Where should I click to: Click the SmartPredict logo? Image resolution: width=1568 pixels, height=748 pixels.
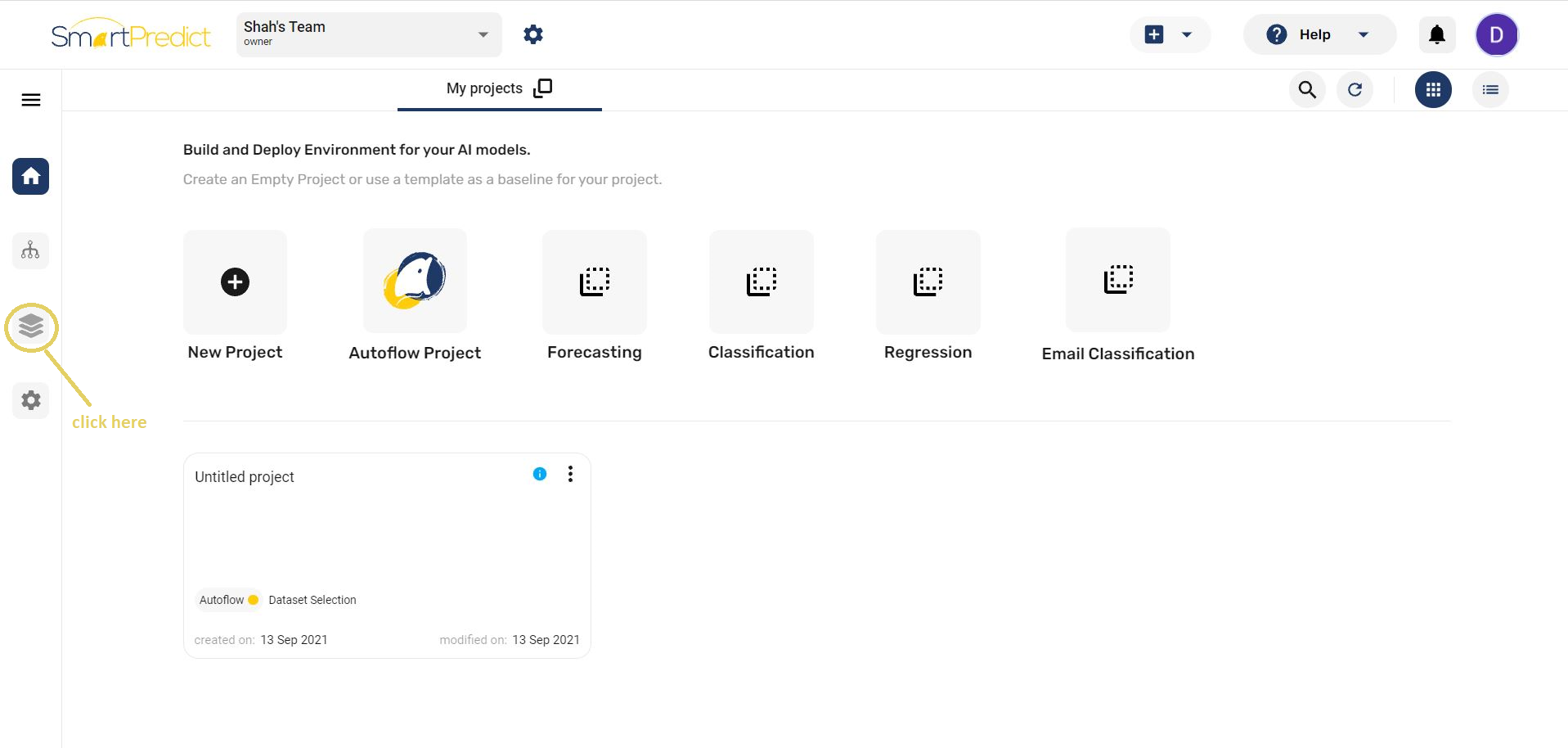click(x=131, y=34)
